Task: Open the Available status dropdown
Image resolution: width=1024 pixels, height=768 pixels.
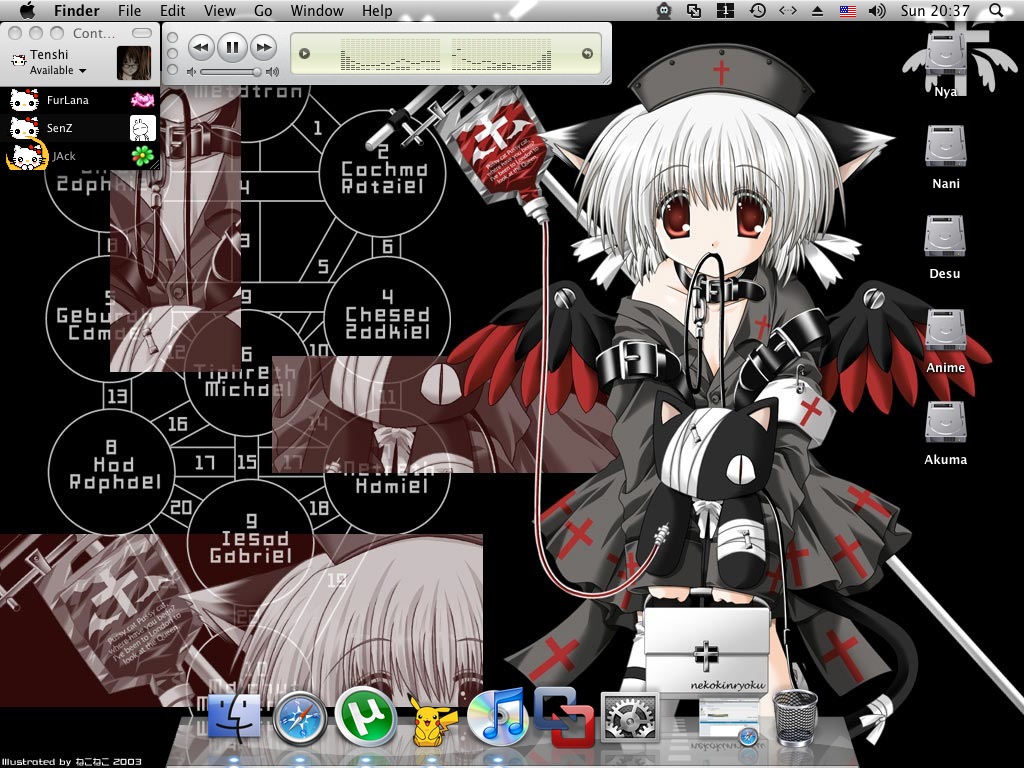Action: 57,71
